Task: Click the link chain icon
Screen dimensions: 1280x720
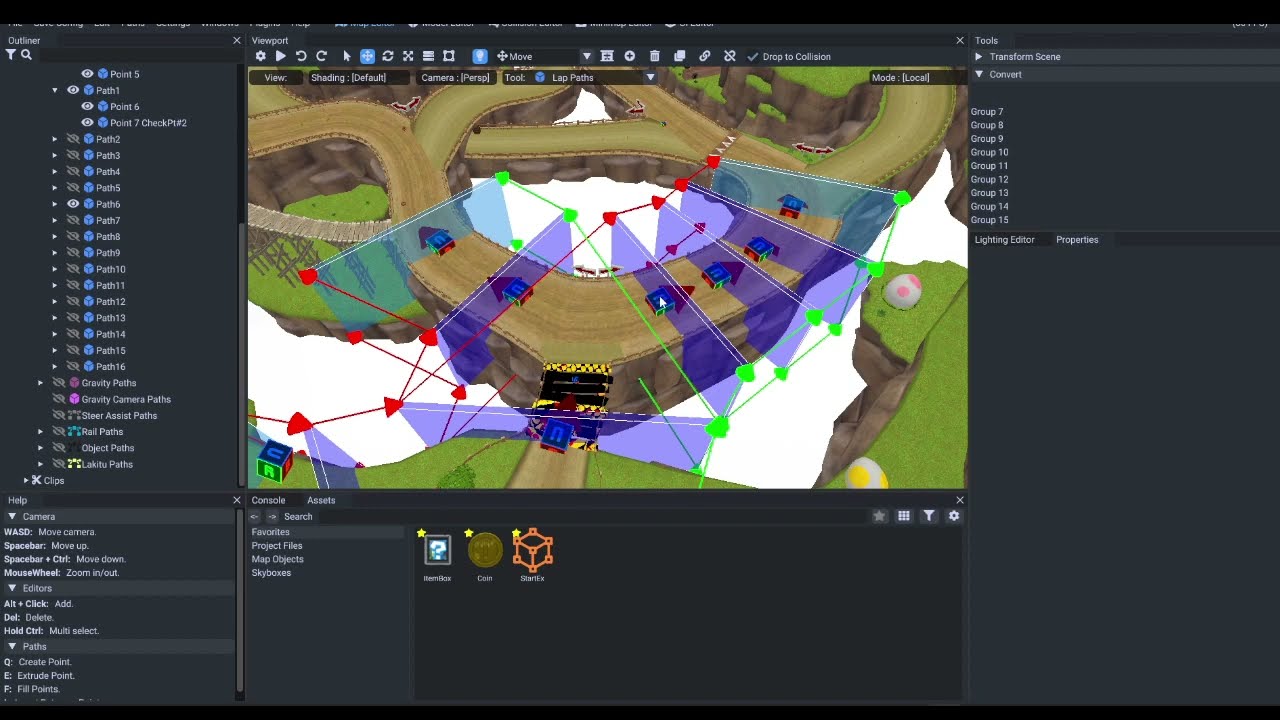Action: 704,57
